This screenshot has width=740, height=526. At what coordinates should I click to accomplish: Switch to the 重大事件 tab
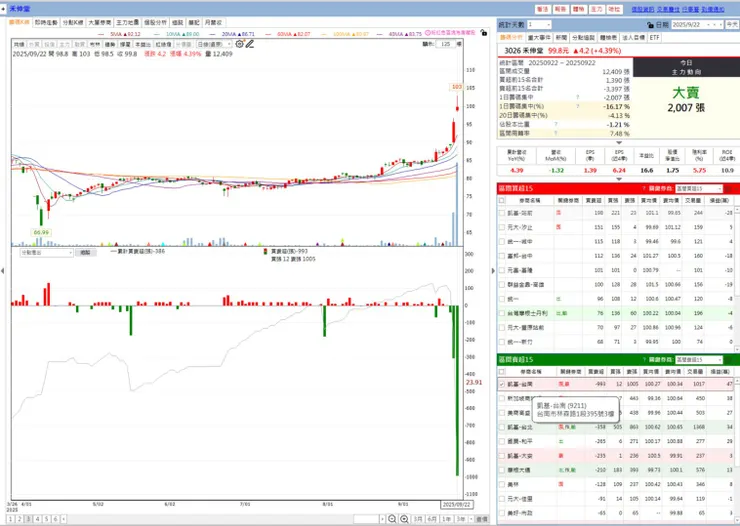[539, 37]
